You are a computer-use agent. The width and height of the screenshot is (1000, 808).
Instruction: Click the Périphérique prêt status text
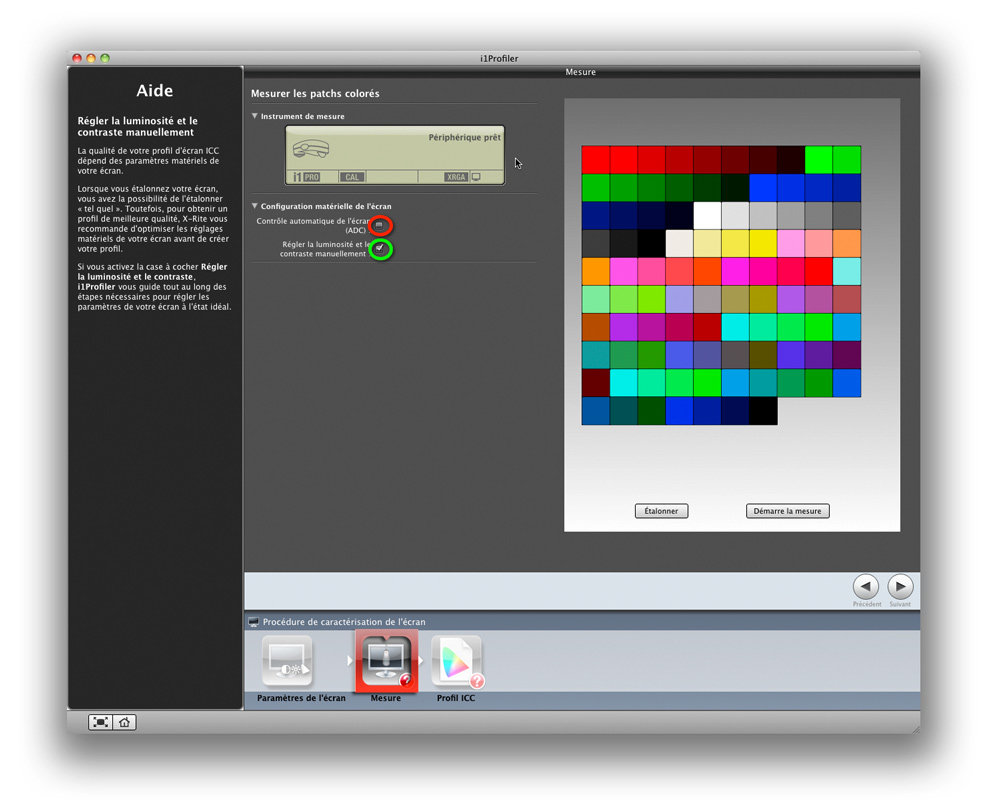pyautogui.click(x=464, y=137)
